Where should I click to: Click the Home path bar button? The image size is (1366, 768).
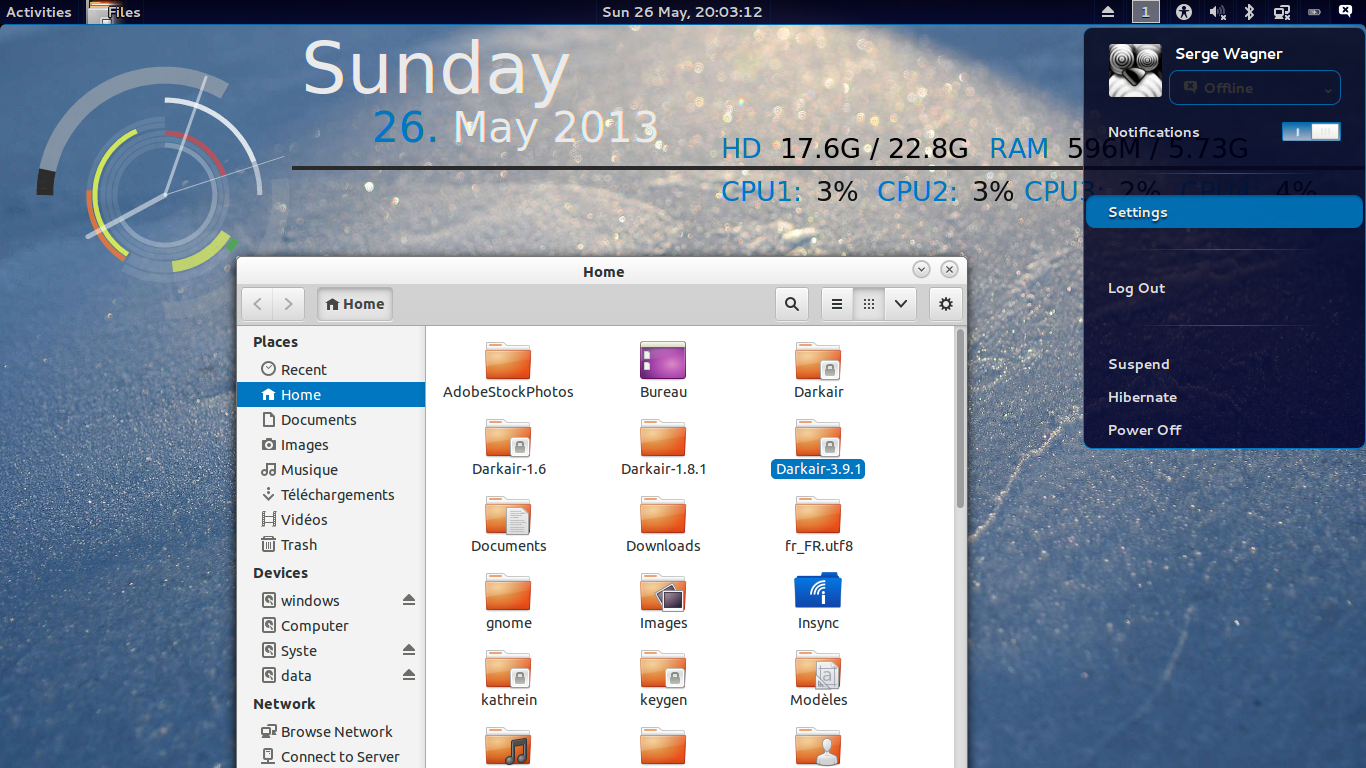[355, 304]
